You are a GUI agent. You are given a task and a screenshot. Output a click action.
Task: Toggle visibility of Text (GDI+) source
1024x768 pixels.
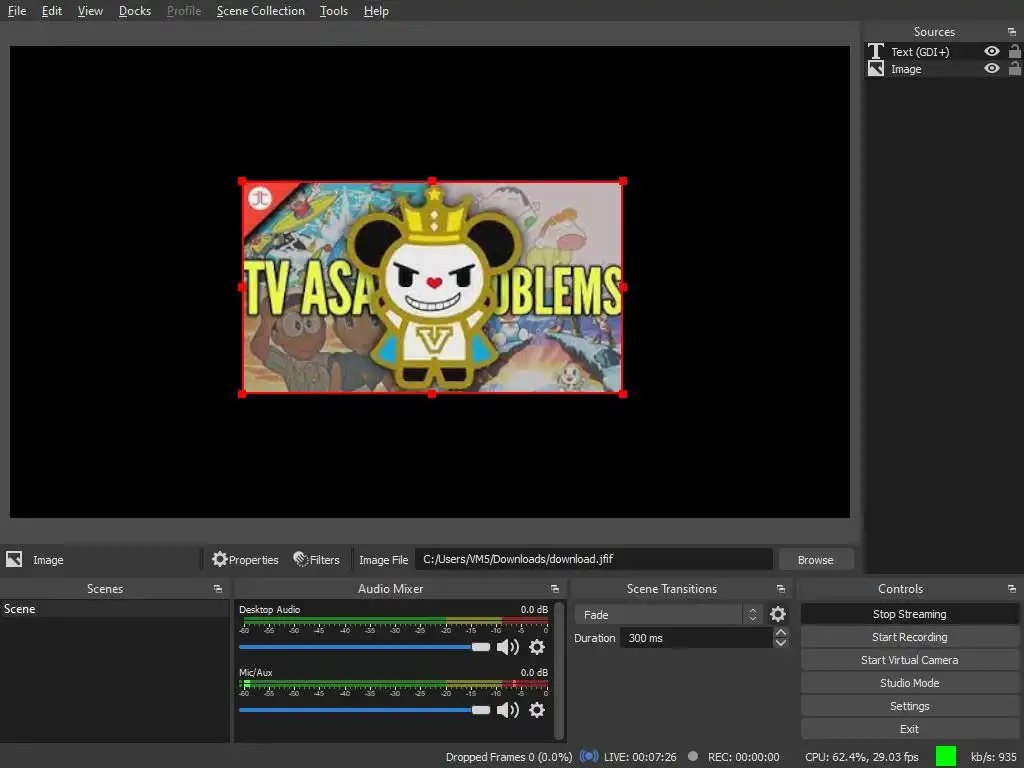pos(991,51)
